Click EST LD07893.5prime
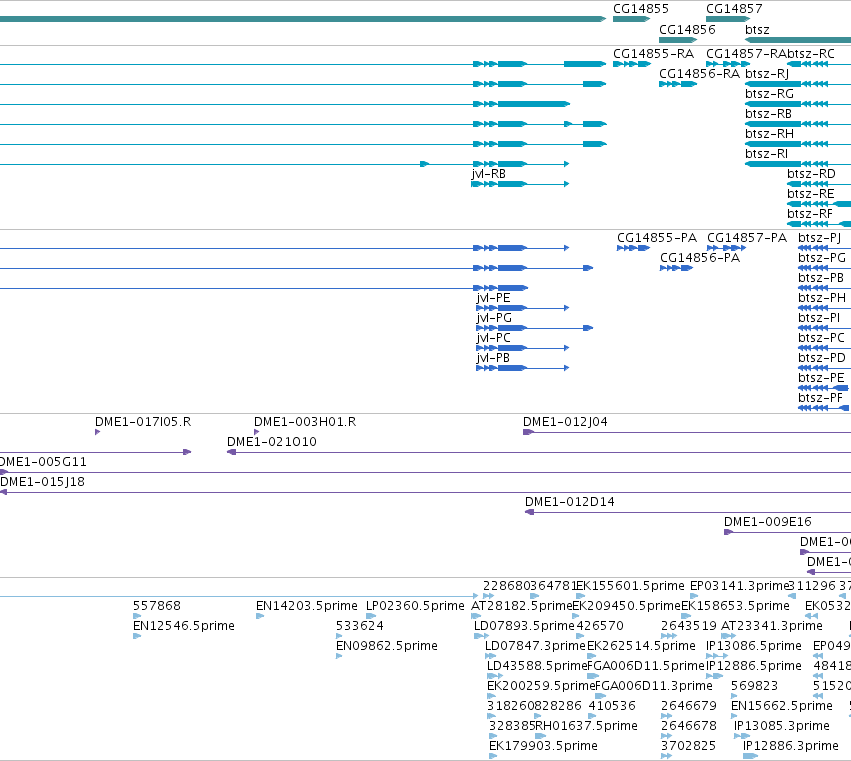 pyautogui.click(x=524, y=626)
